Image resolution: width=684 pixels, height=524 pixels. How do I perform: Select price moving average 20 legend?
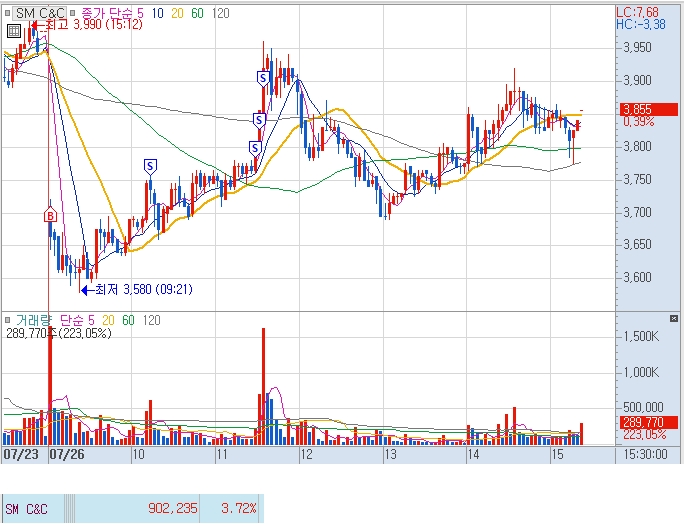point(178,14)
